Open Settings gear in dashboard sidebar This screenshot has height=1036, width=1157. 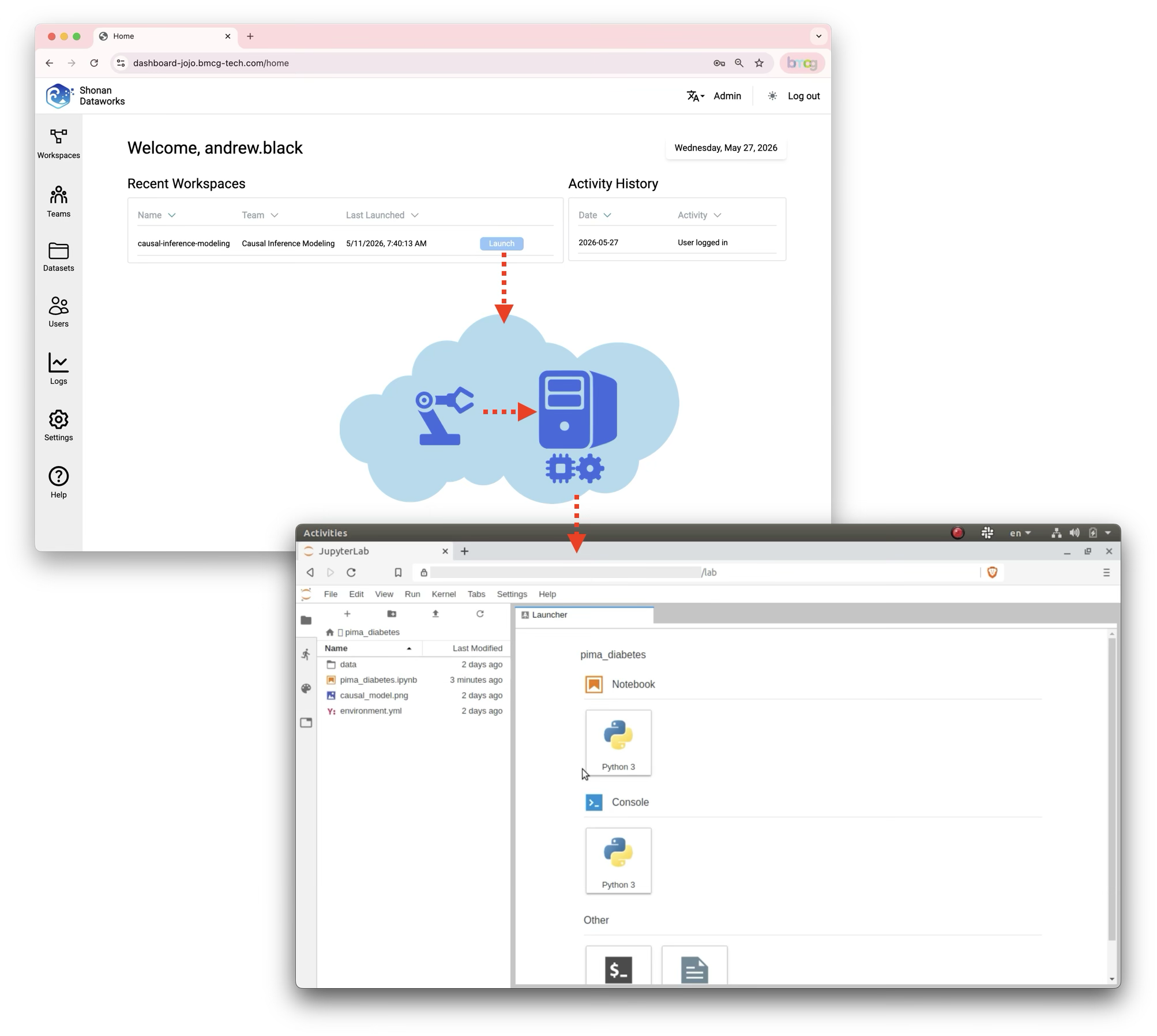tap(58, 425)
